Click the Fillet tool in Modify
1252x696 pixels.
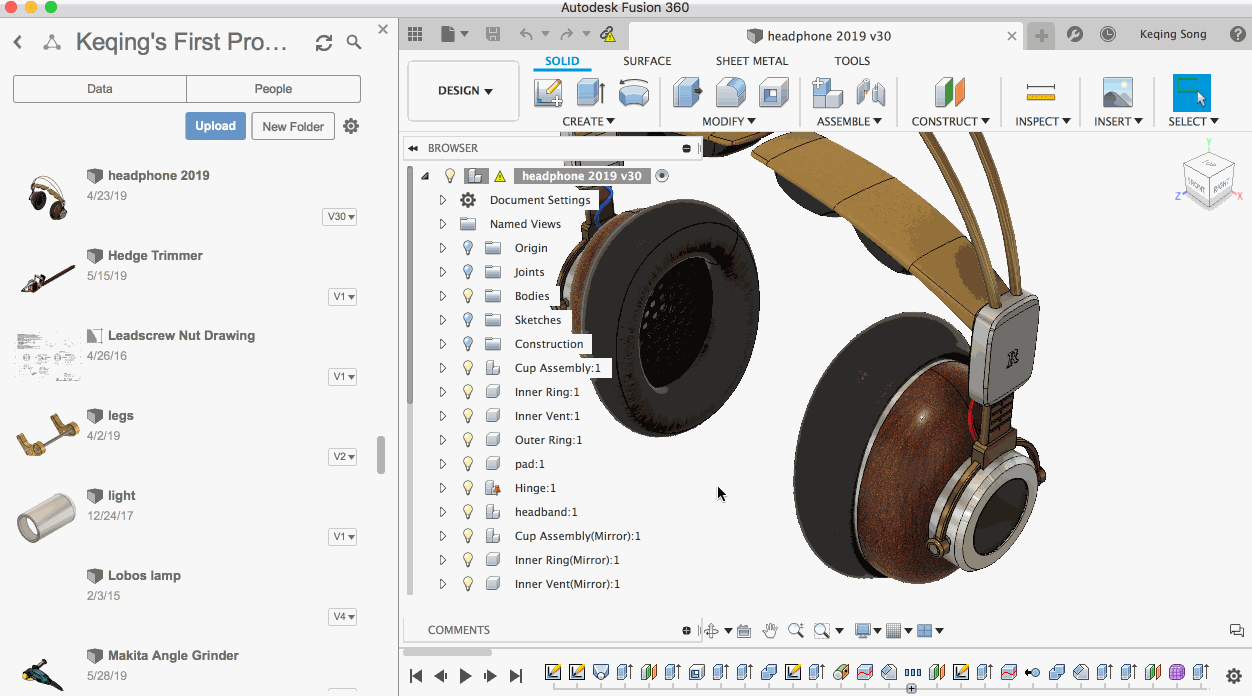click(x=731, y=93)
